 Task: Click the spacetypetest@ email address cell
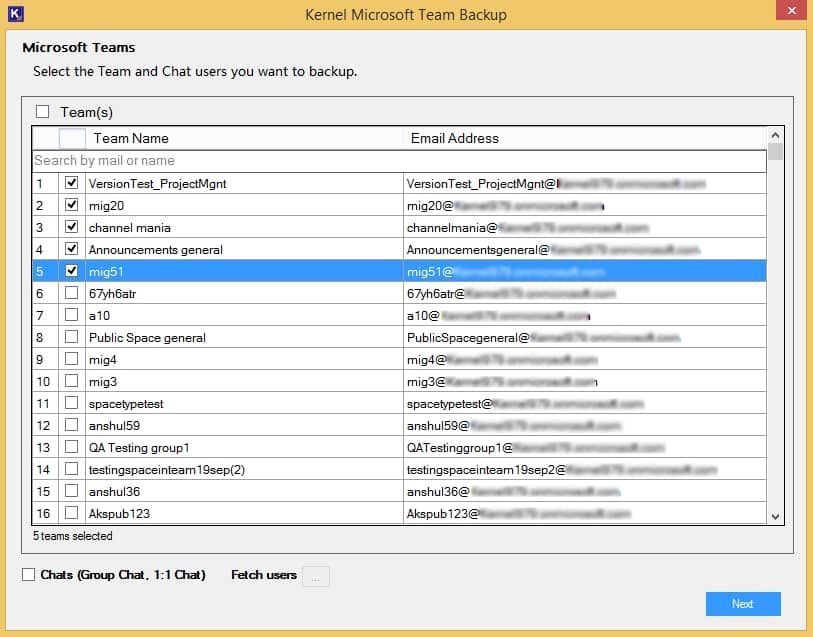point(584,404)
